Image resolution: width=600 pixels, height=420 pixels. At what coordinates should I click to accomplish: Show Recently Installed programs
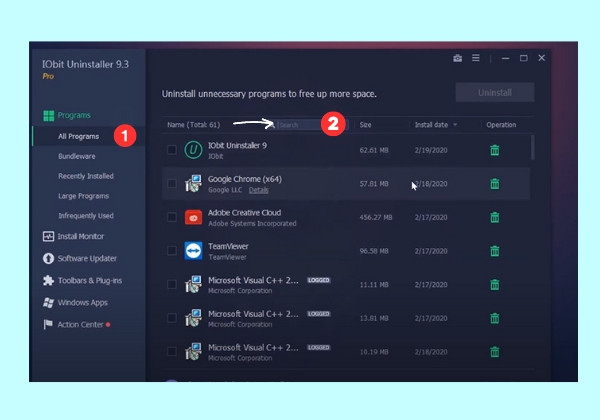[86, 176]
